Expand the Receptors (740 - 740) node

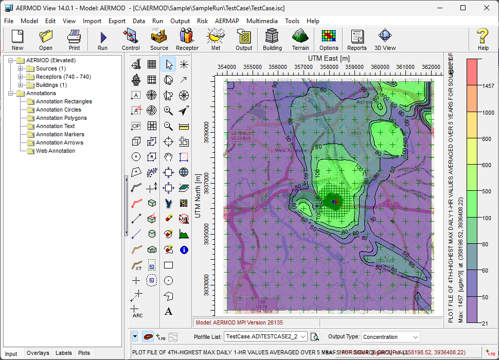(x=20, y=77)
